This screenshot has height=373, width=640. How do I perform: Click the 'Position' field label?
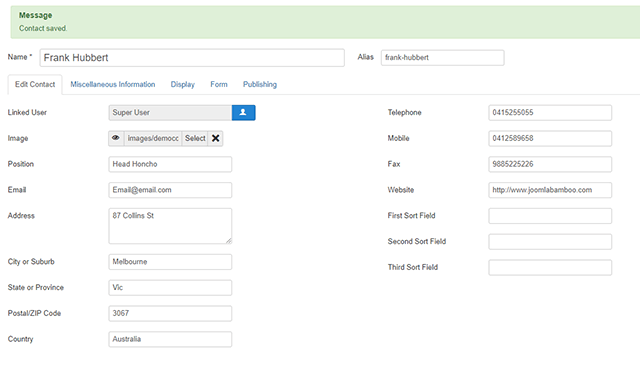click(21, 164)
